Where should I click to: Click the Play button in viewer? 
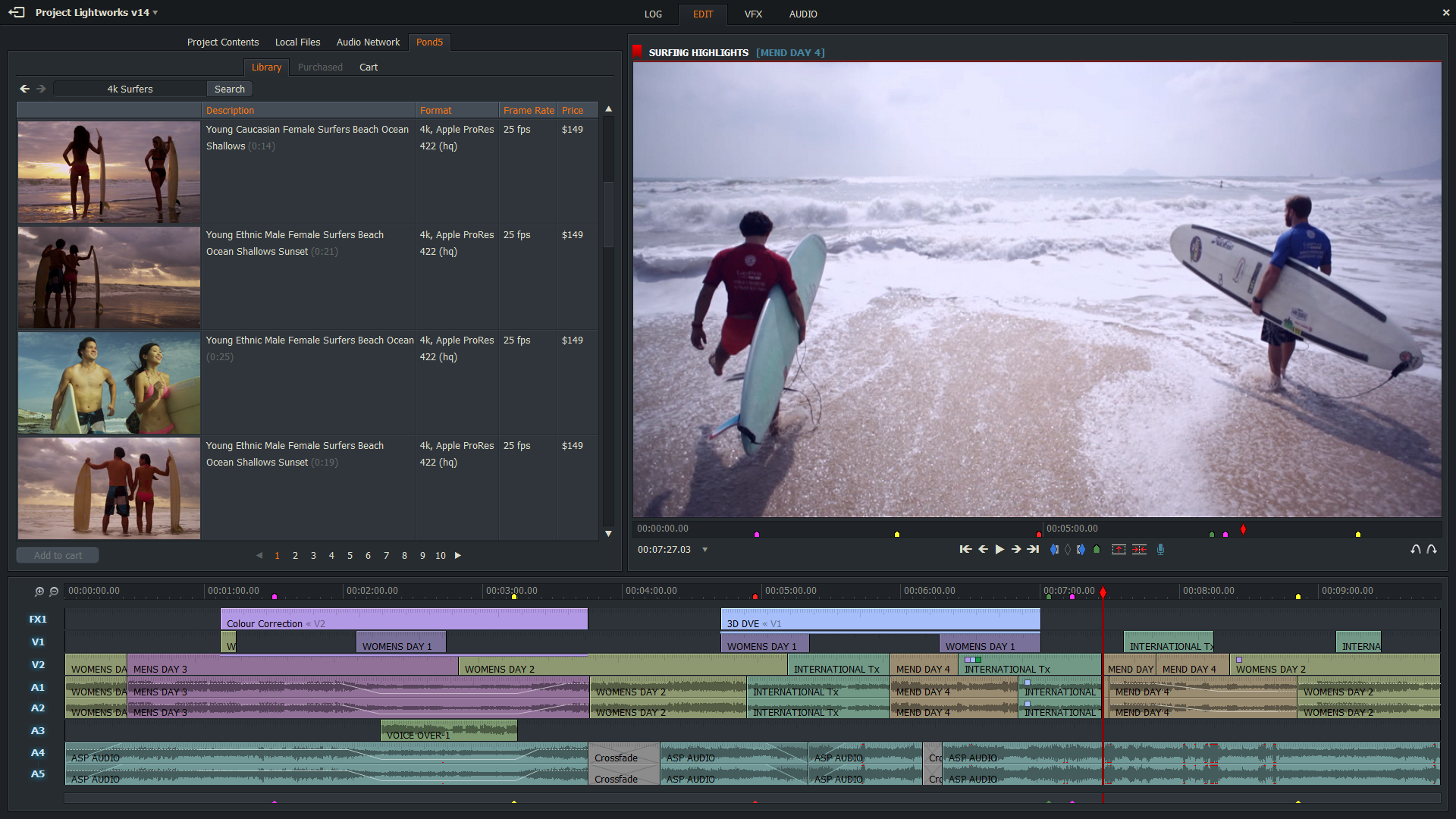click(999, 550)
